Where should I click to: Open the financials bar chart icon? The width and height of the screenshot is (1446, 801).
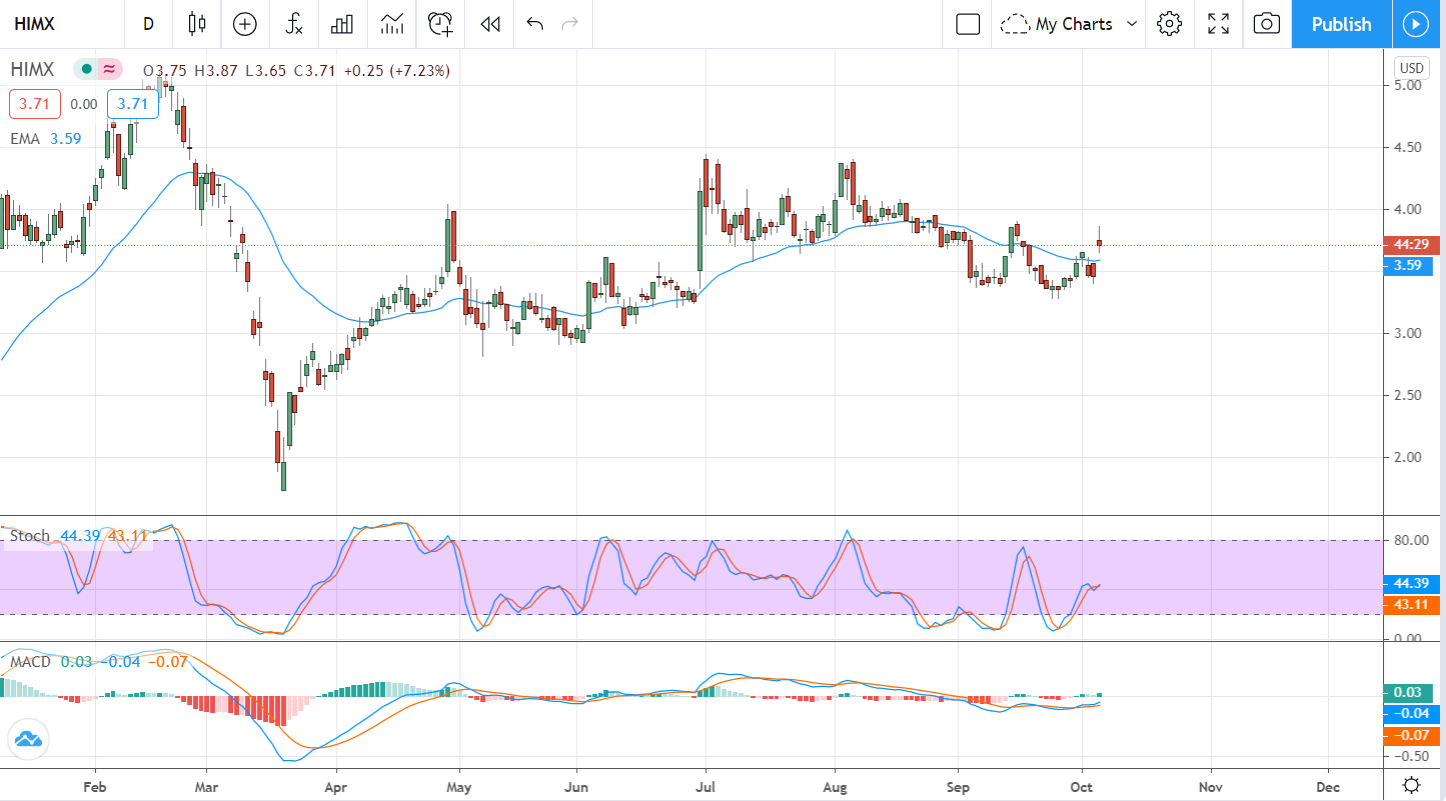pyautogui.click(x=343, y=24)
